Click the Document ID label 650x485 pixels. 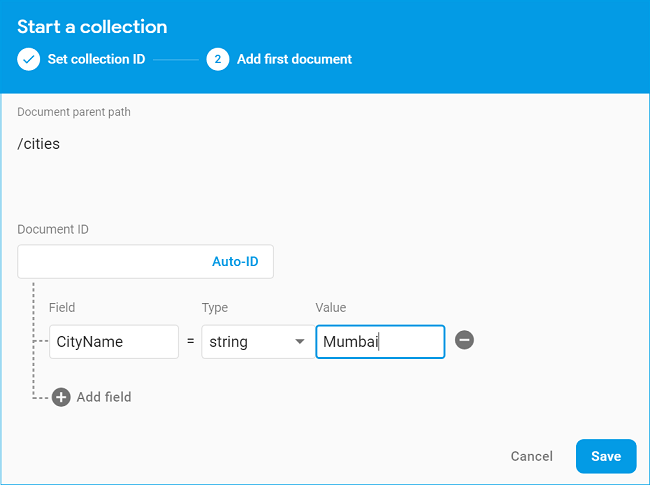pos(53,229)
